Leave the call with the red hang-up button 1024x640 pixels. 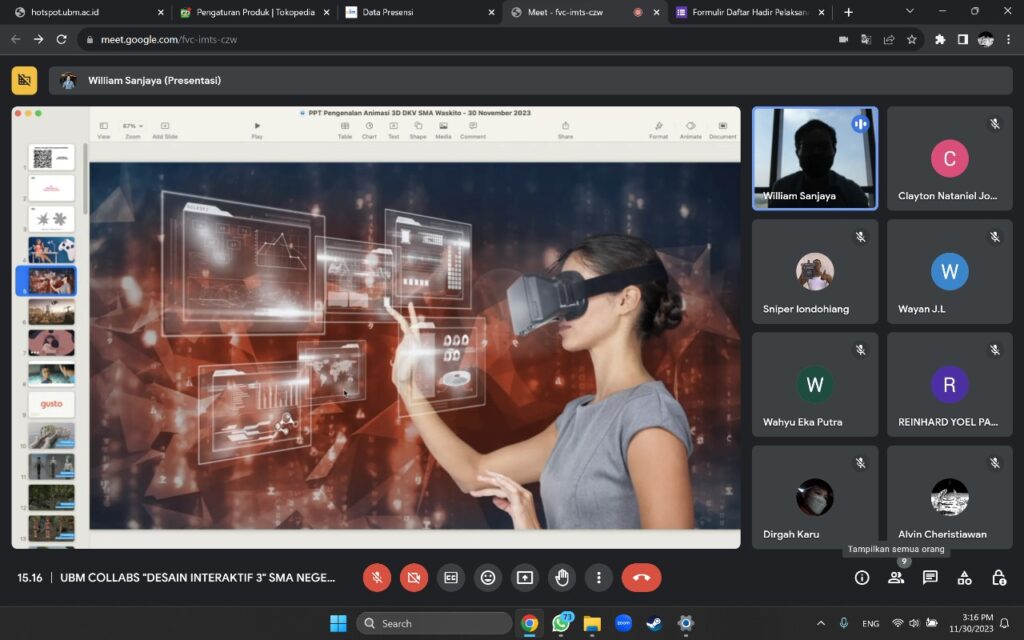641,577
